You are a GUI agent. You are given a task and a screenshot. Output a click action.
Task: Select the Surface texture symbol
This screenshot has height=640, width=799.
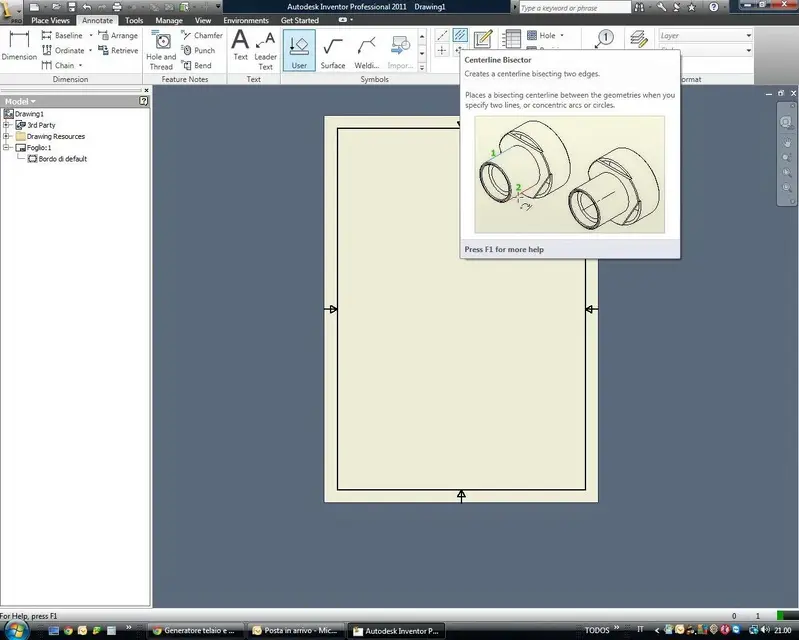[x=333, y=50]
